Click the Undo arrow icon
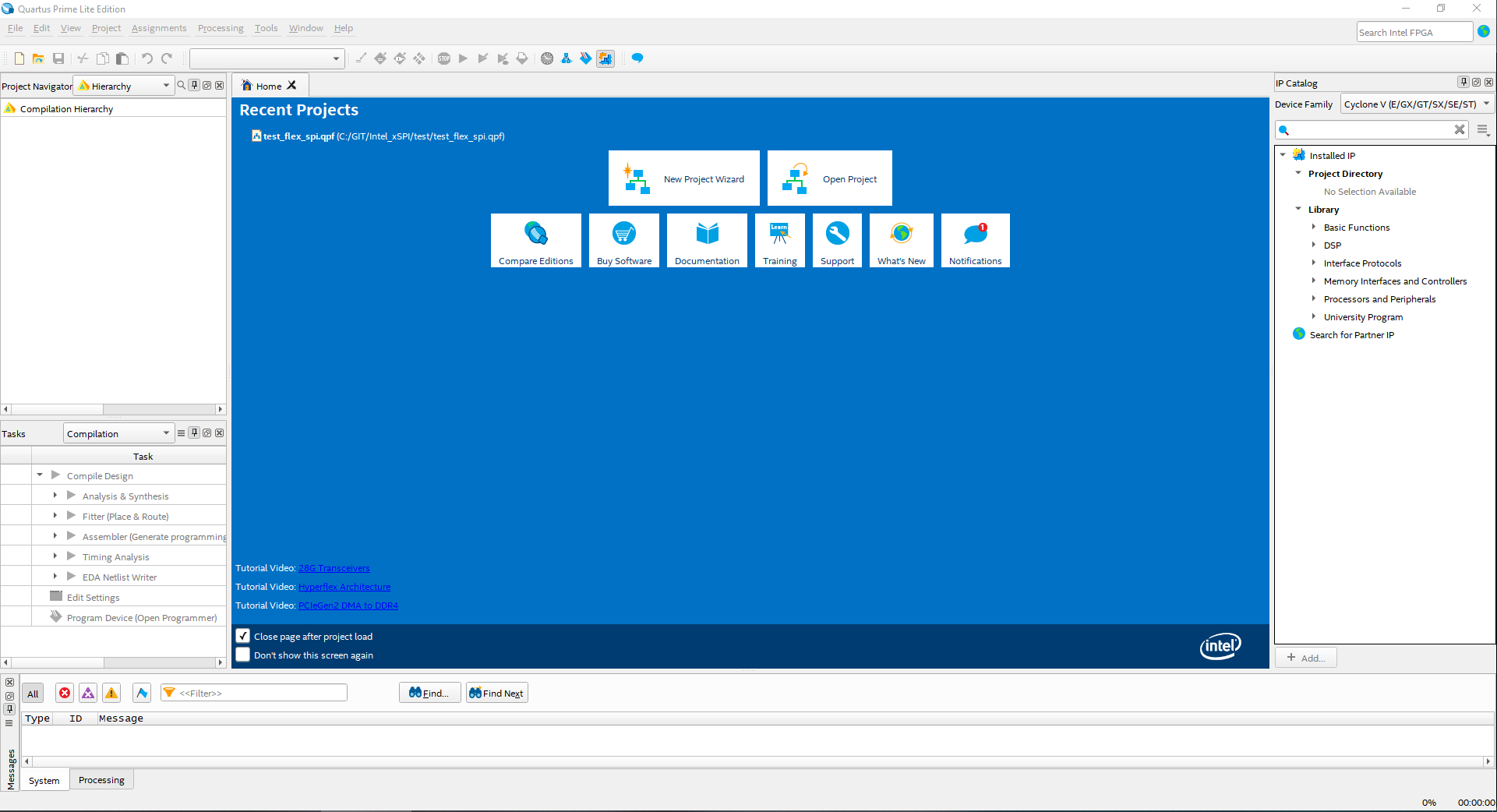Viewport: 1497px width, 812px height. point(147,58)
